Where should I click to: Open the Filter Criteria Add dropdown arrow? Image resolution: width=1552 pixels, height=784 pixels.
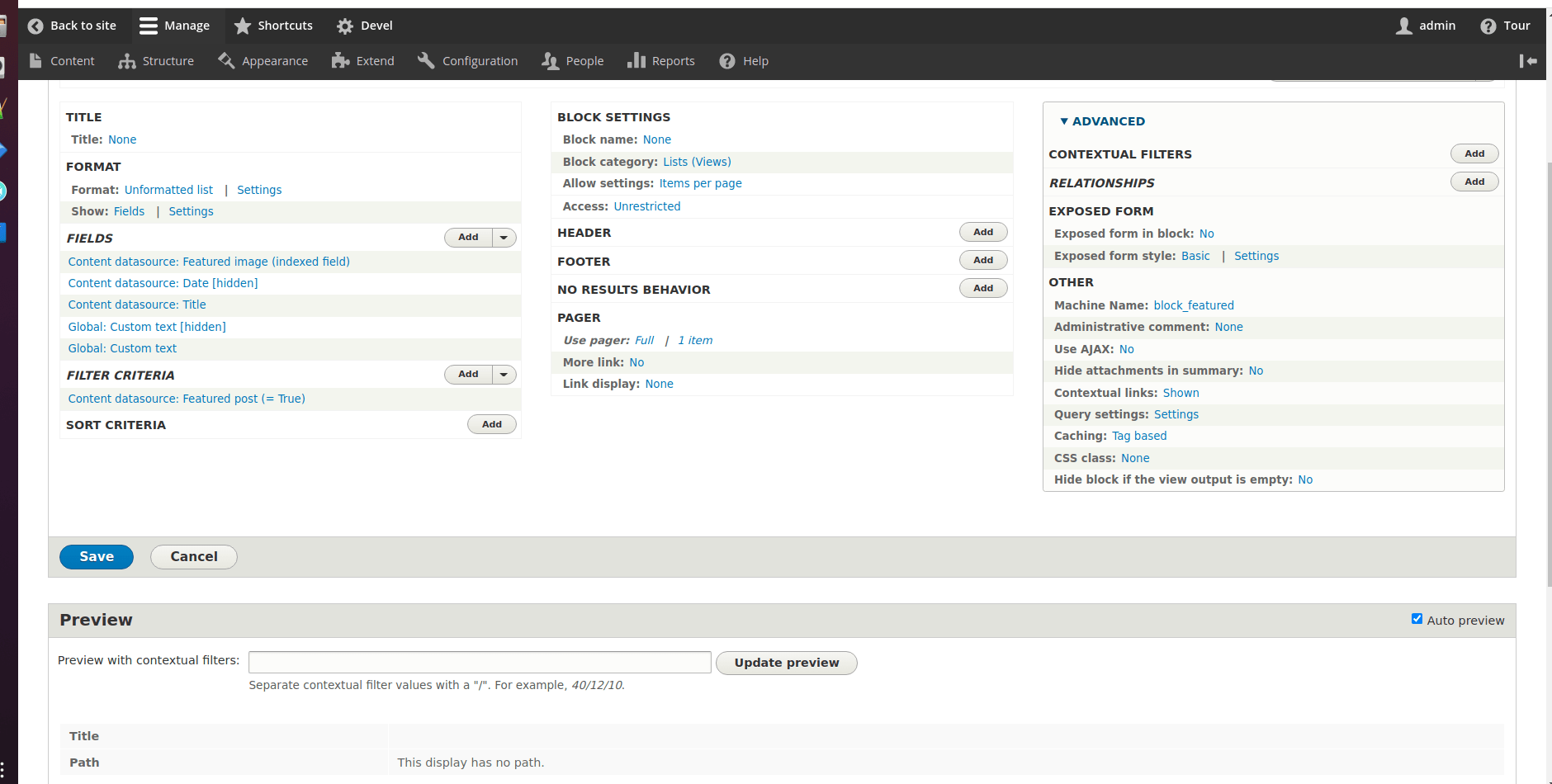tap(504, 375)
